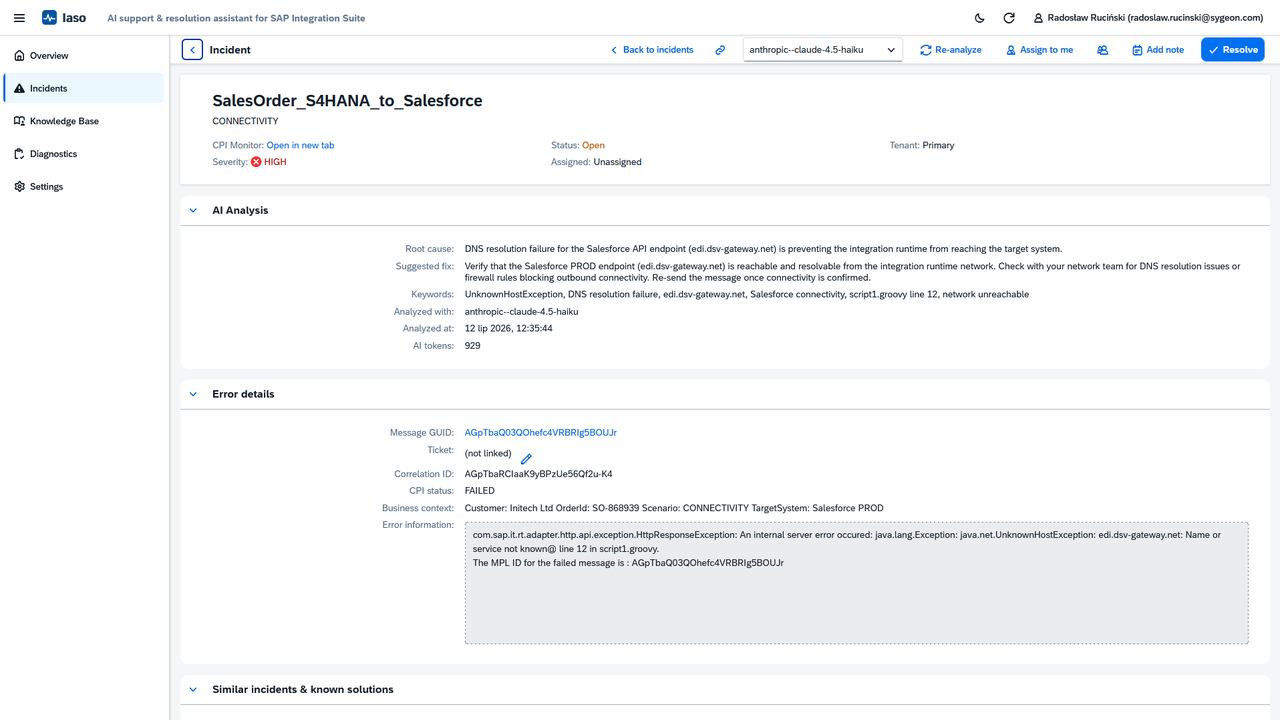Collapse the AI Analysis section

[x=193, y=210]
